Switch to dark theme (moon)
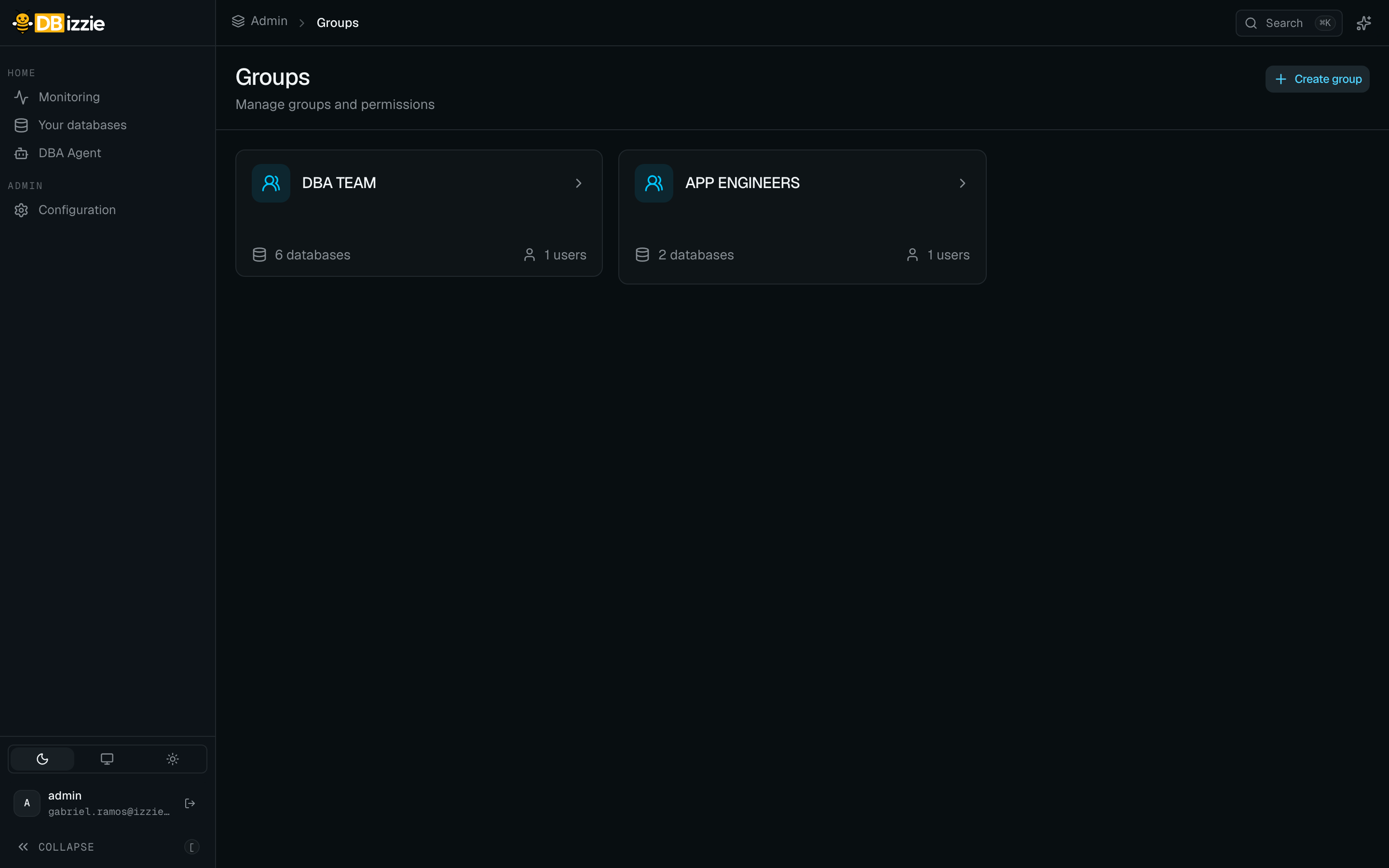The image size is (1389, 868). (x=42, y=759)
